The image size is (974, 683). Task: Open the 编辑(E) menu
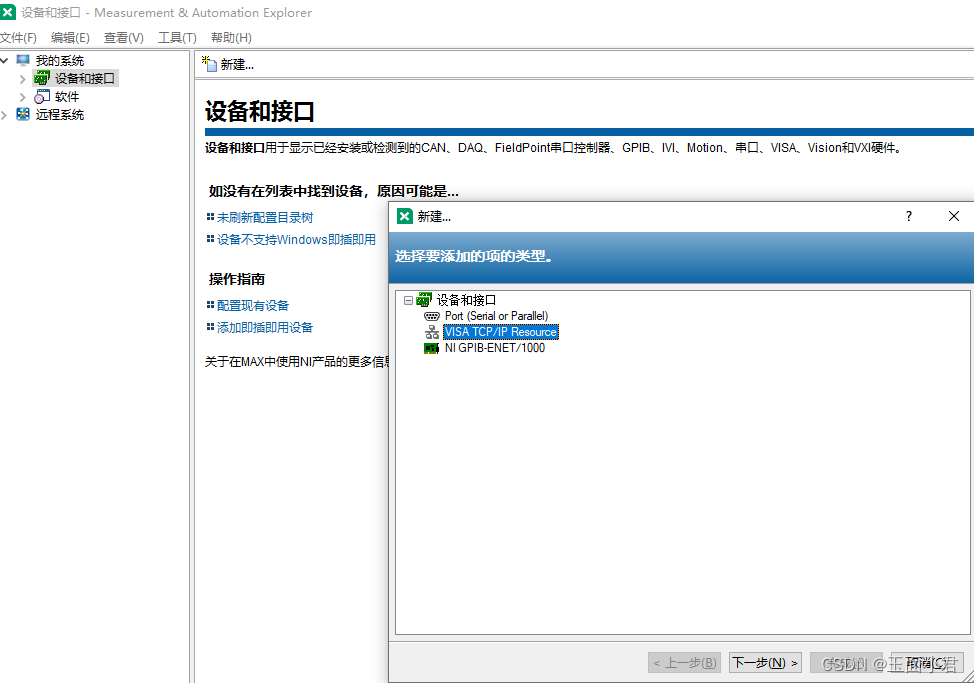point(70,38)
